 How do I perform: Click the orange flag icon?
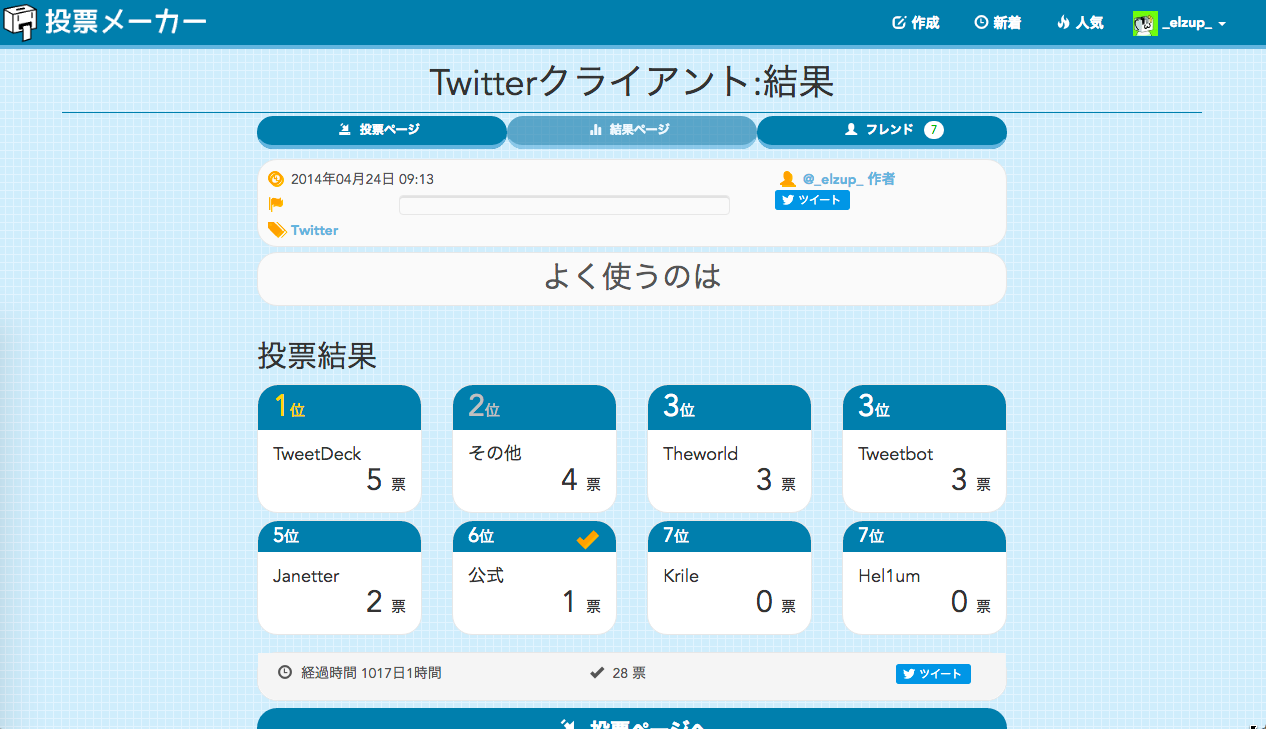(x=276, y=204)
